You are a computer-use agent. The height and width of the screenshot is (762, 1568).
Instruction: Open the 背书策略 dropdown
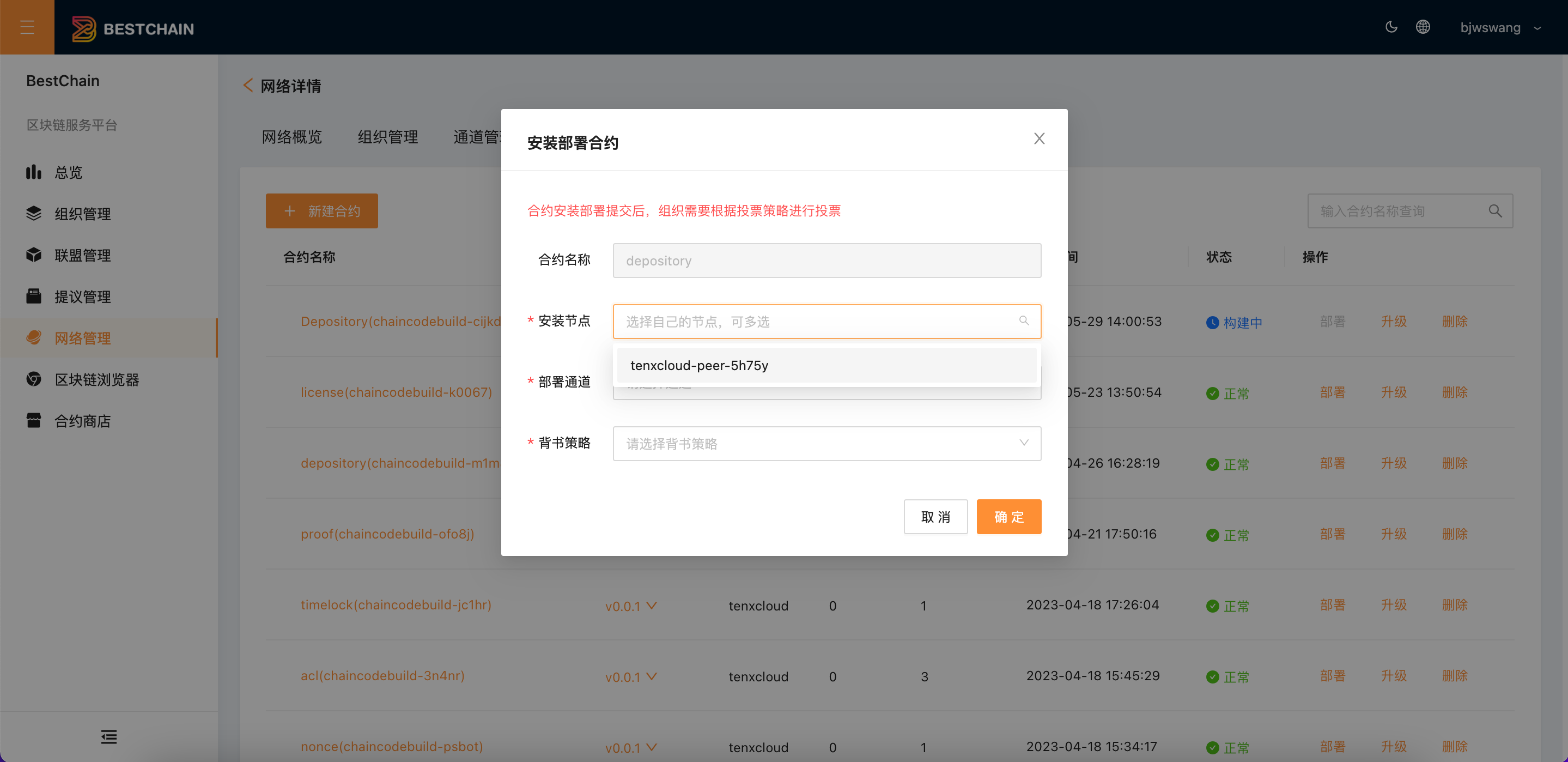[826, 444]
